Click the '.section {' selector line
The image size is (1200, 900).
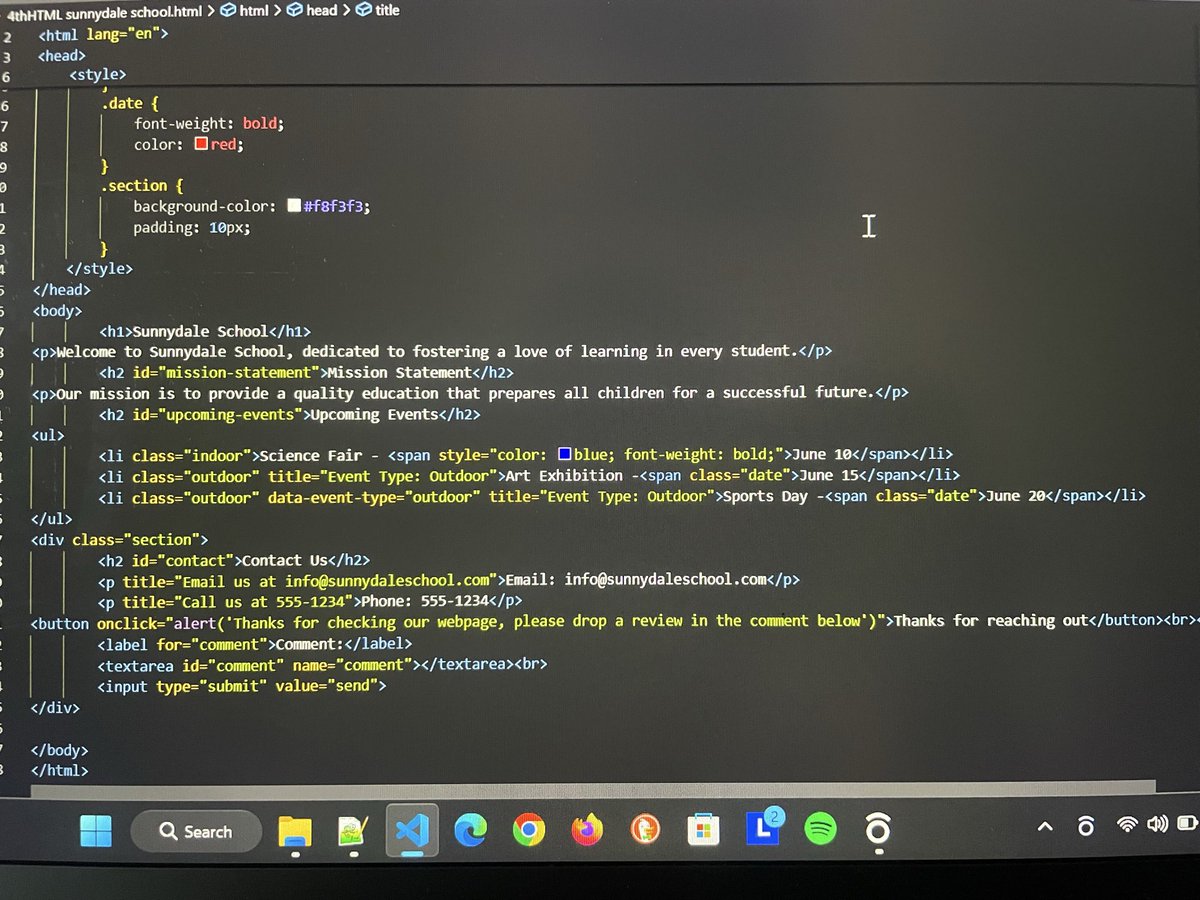(x=142, y=186)
